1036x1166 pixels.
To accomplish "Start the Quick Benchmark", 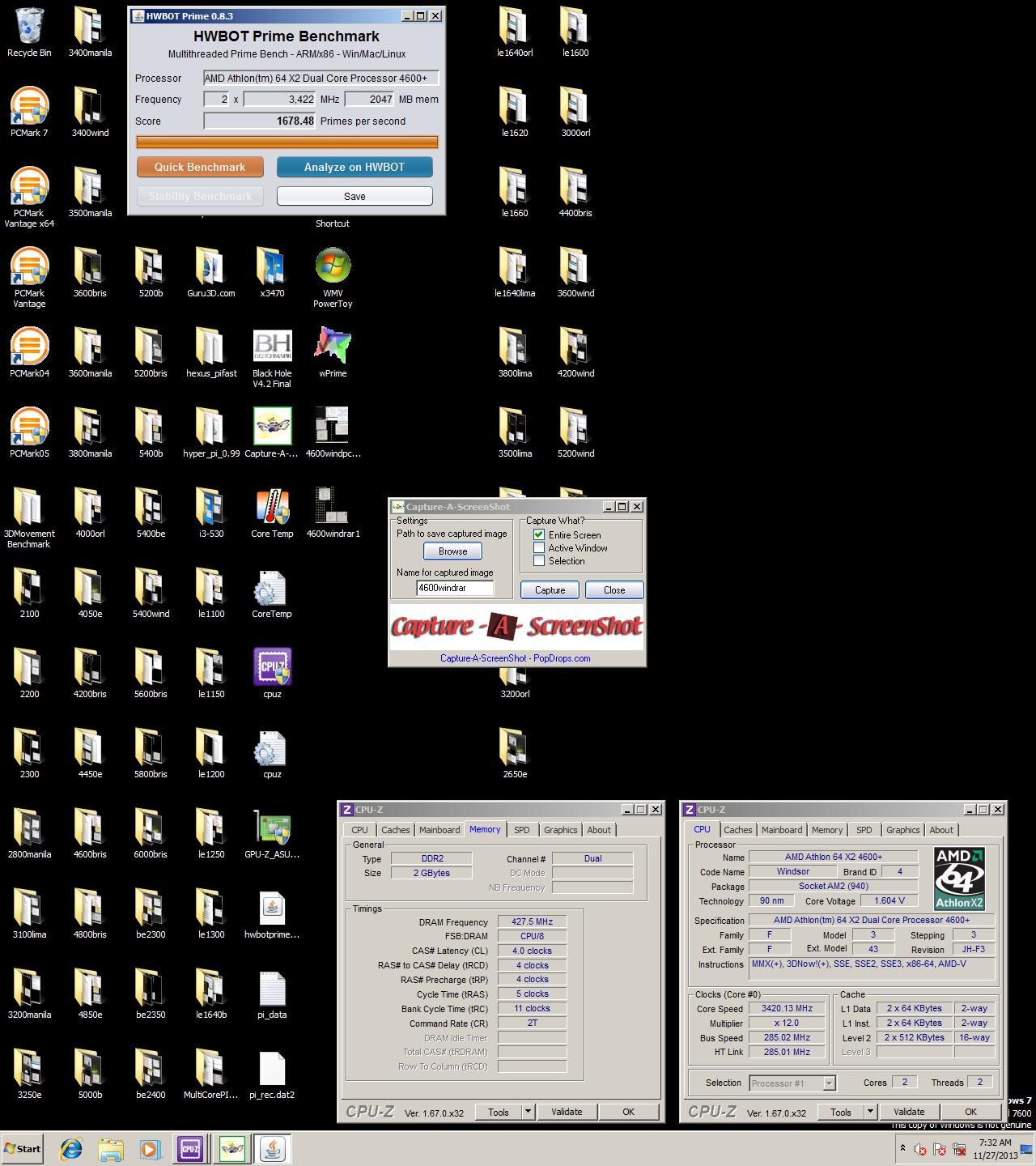I will (200, 167).
